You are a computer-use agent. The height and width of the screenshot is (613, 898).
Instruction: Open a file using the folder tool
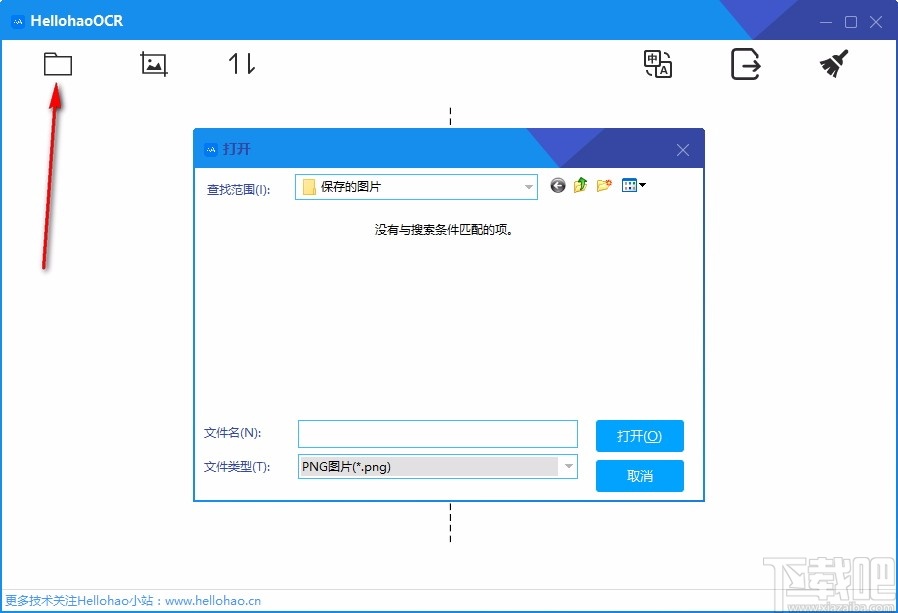pos(57,63)
